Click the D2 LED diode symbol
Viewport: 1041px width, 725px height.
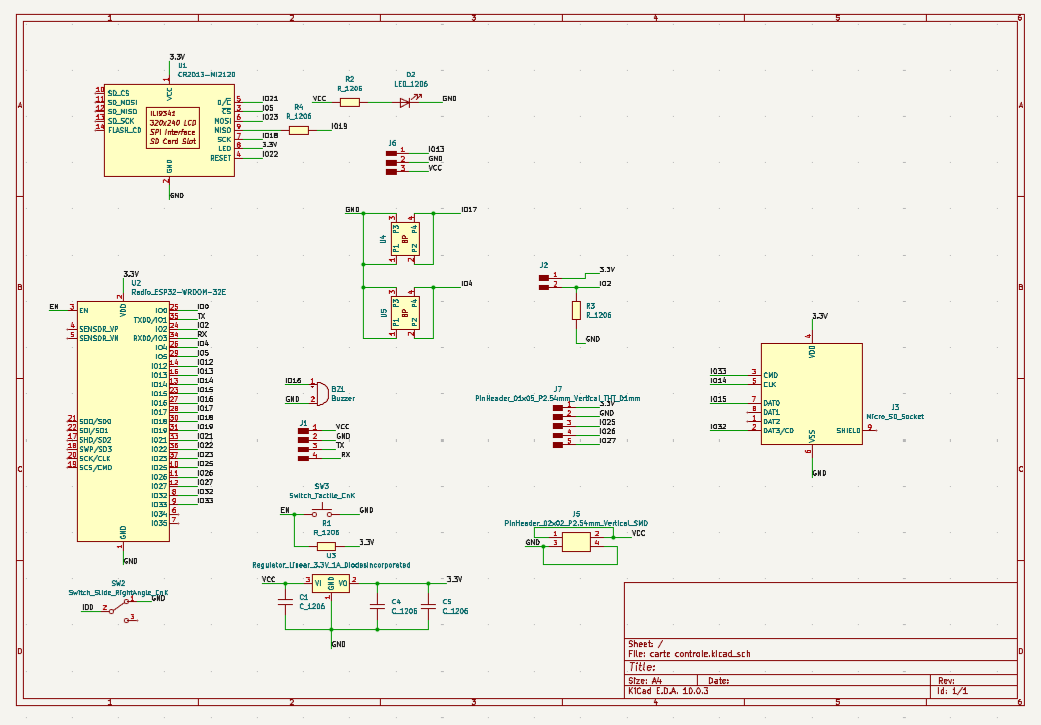406,102
